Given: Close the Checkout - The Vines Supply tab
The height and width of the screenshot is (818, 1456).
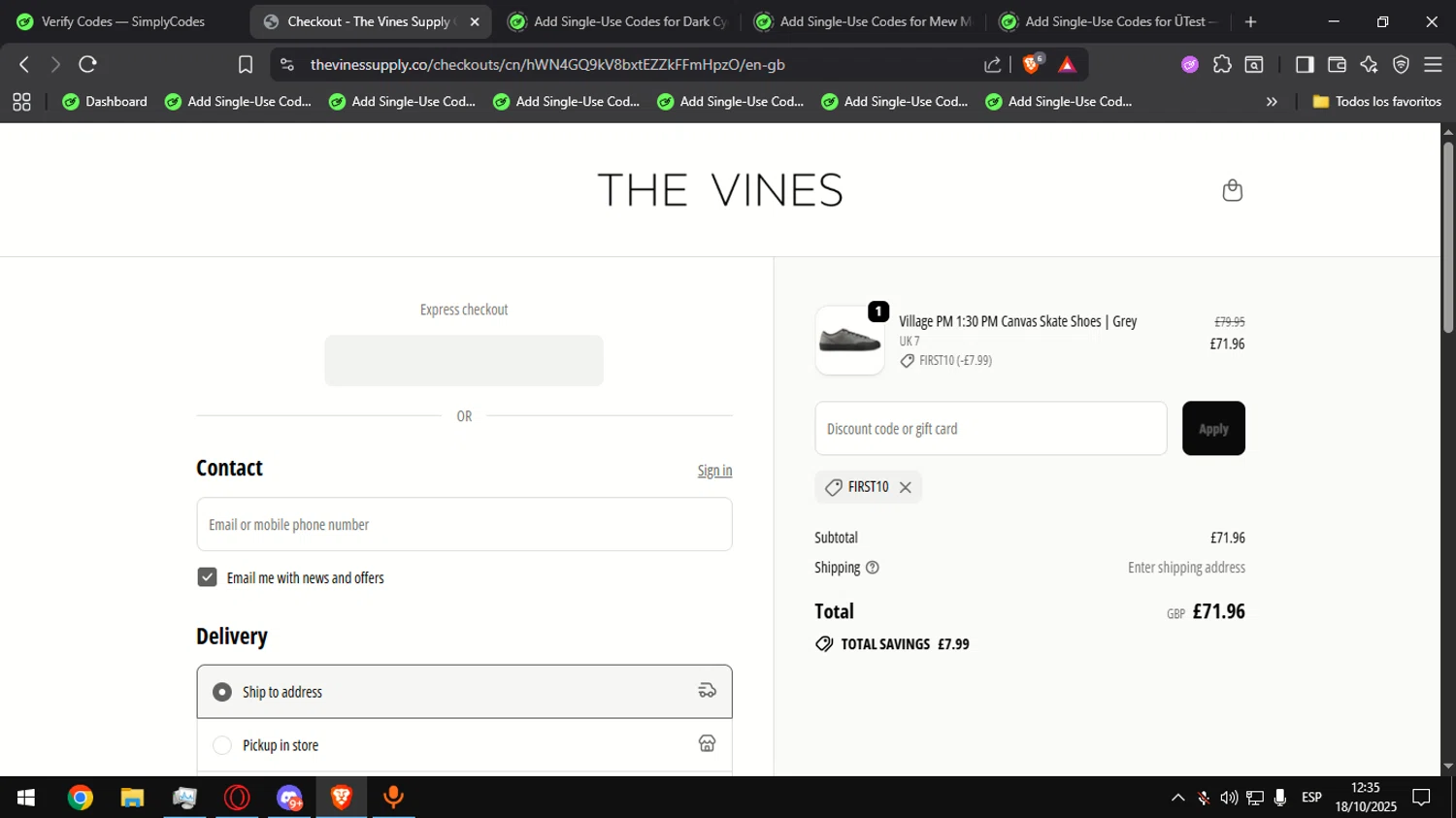Looking at the screenshot, I should 475,21.
